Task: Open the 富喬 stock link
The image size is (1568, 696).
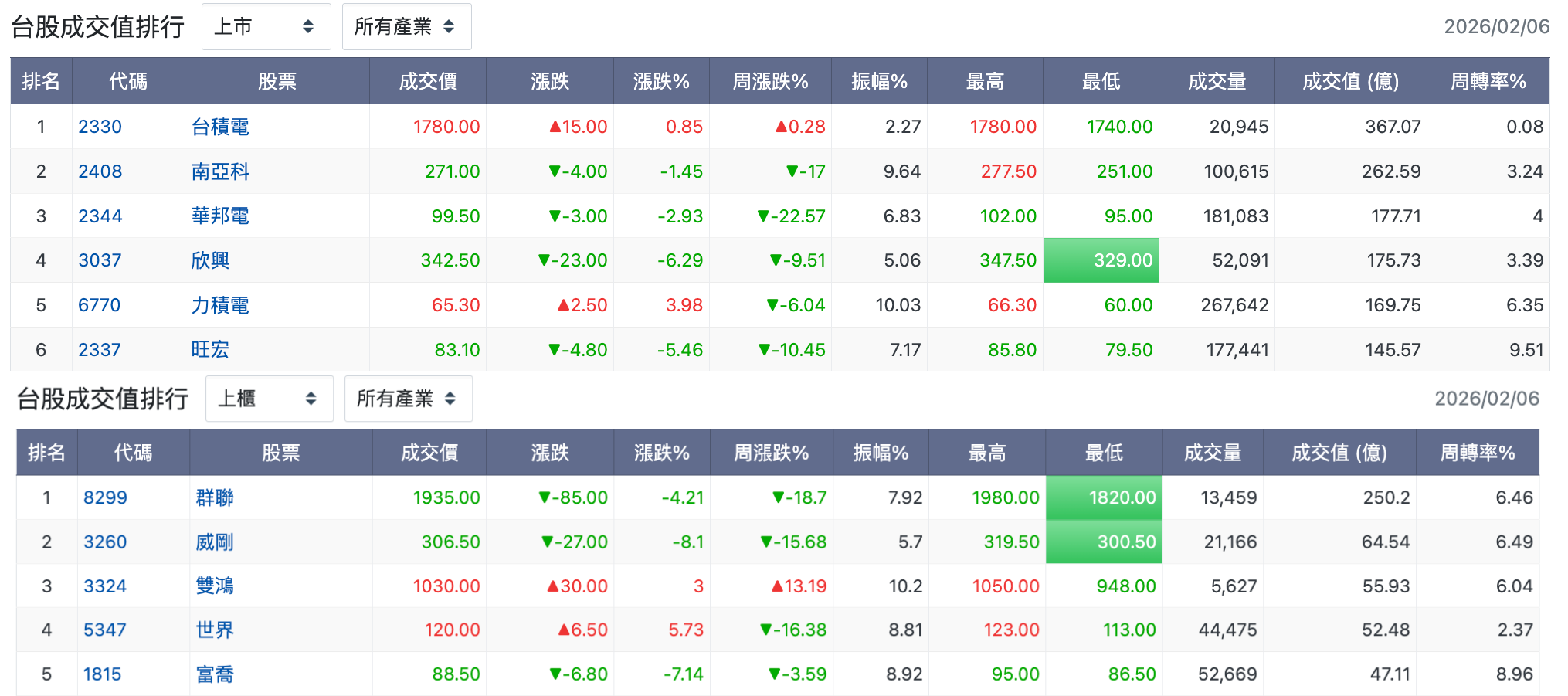Action: click(215, 674)
